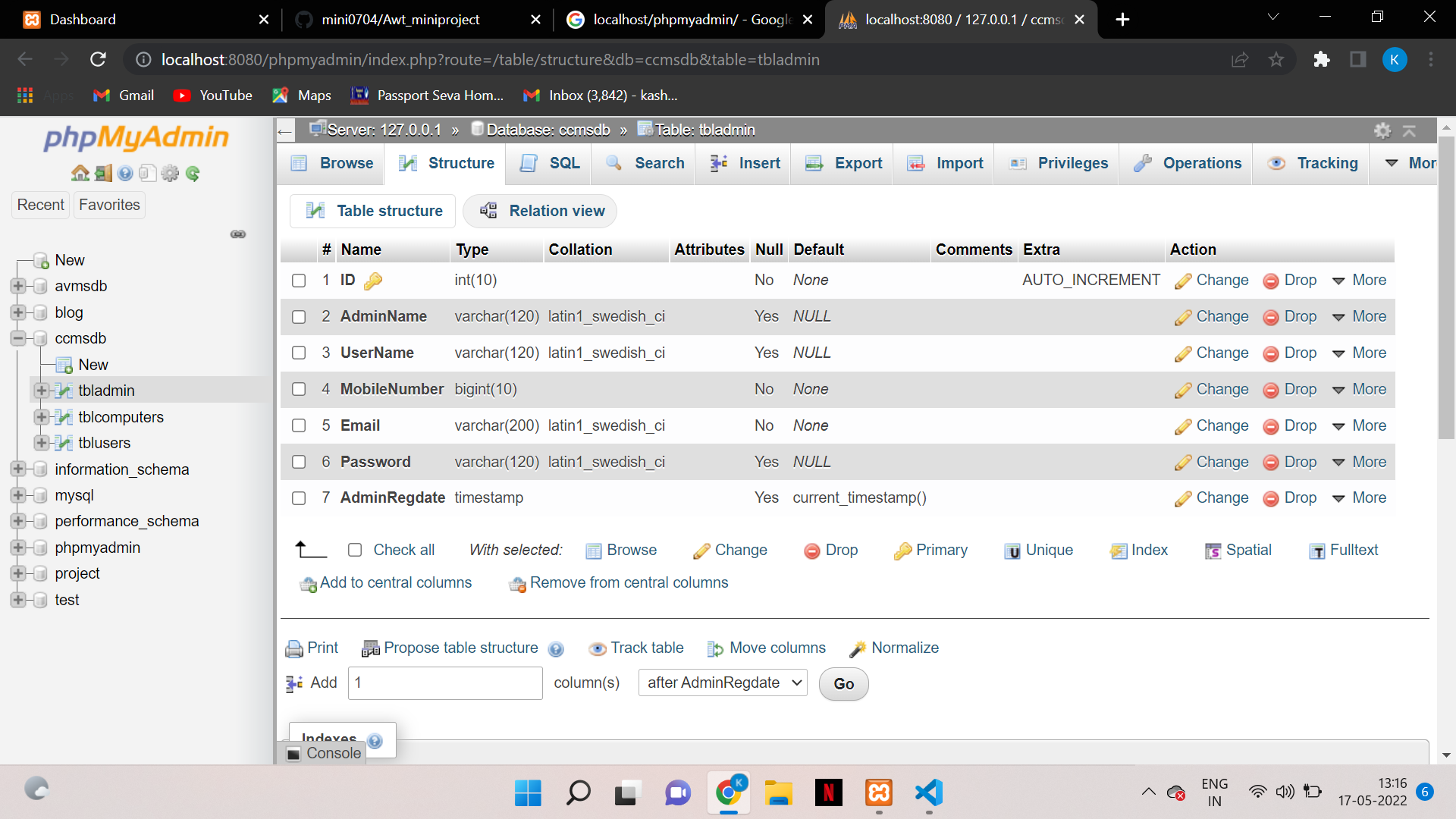The image size is (1456, 819).
Task: Enable the Check all checkbox
Action: pyautogui.click(x=355, y=551)
